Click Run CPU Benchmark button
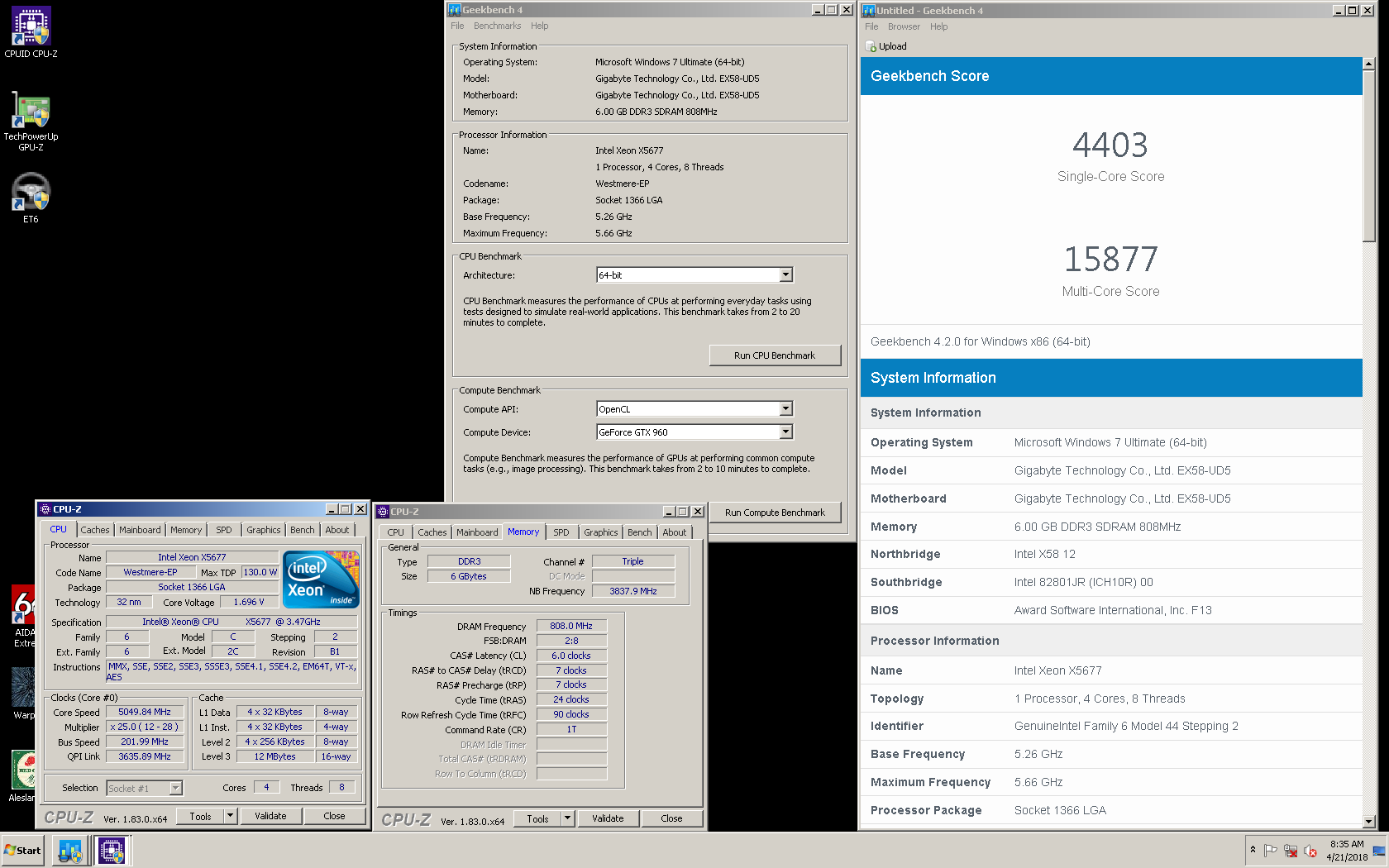 [775, 355]
